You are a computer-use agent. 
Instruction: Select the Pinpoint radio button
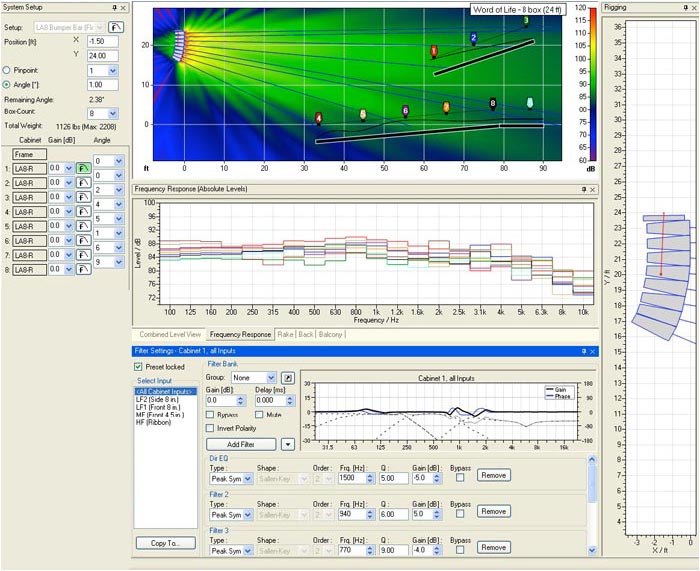click(x=7, y=71)
